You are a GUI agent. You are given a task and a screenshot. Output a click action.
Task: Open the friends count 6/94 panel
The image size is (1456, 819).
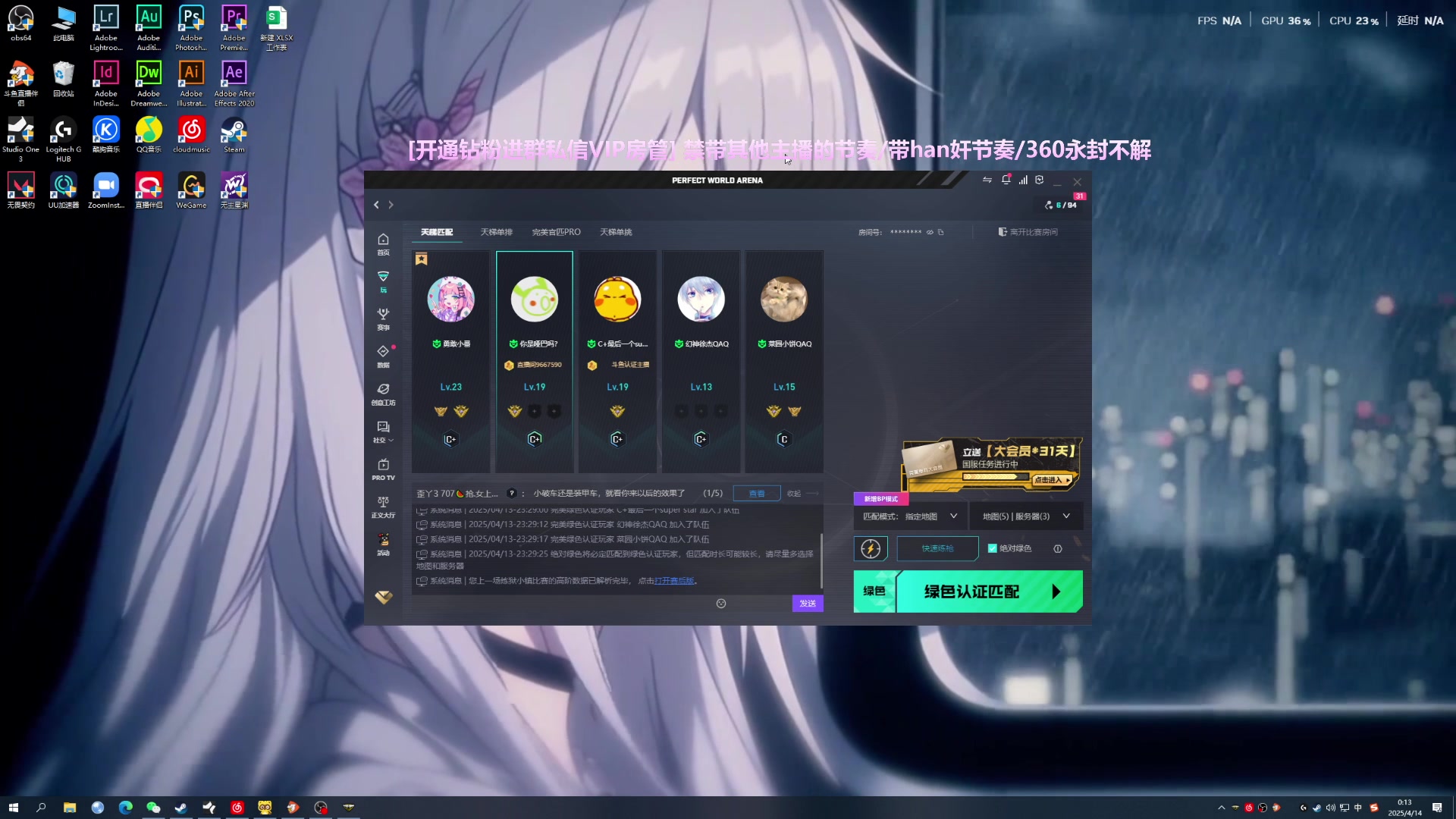(x=1061, y=205)
